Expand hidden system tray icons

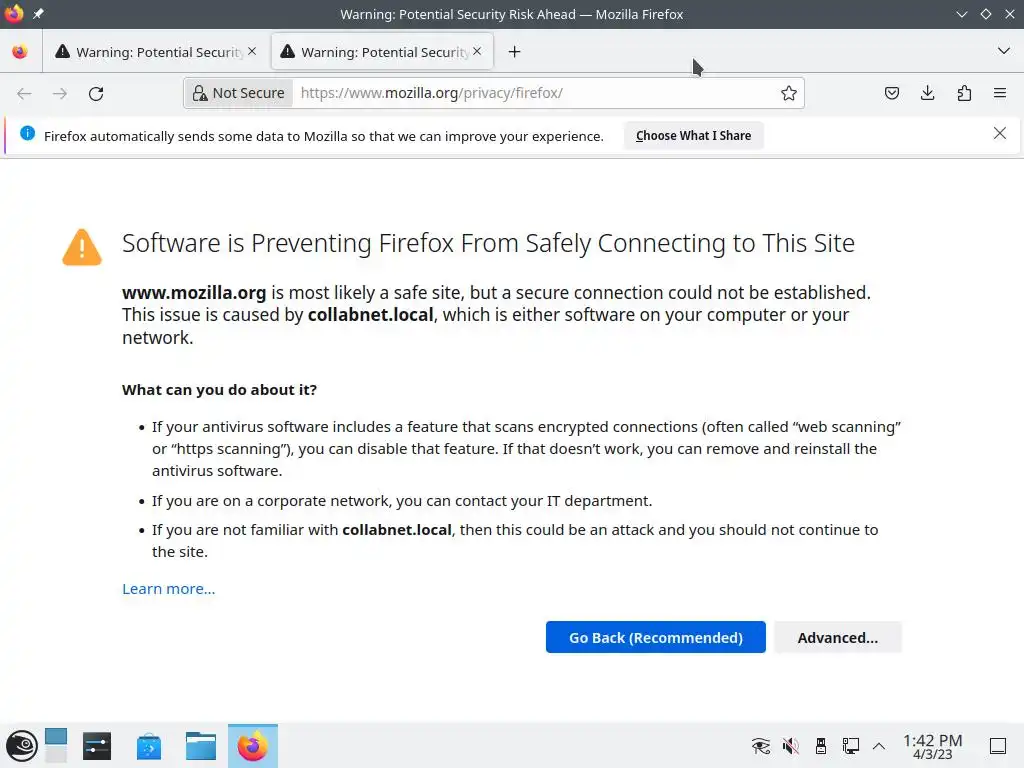tap(879, 745)
